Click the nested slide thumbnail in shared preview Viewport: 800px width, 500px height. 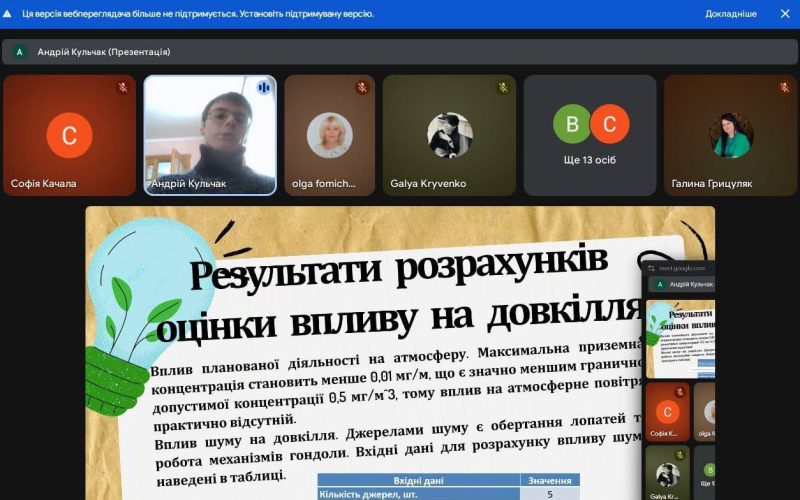point(680,339)
